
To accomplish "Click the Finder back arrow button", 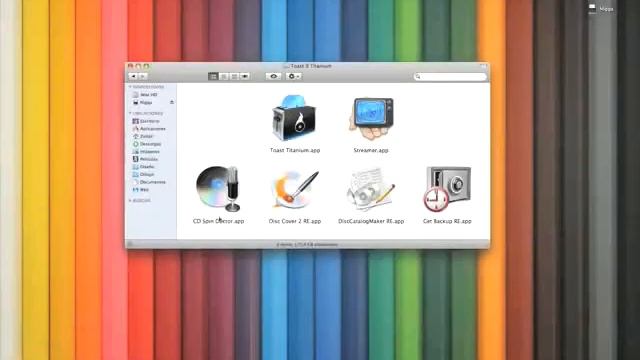I will coord(133,76).
